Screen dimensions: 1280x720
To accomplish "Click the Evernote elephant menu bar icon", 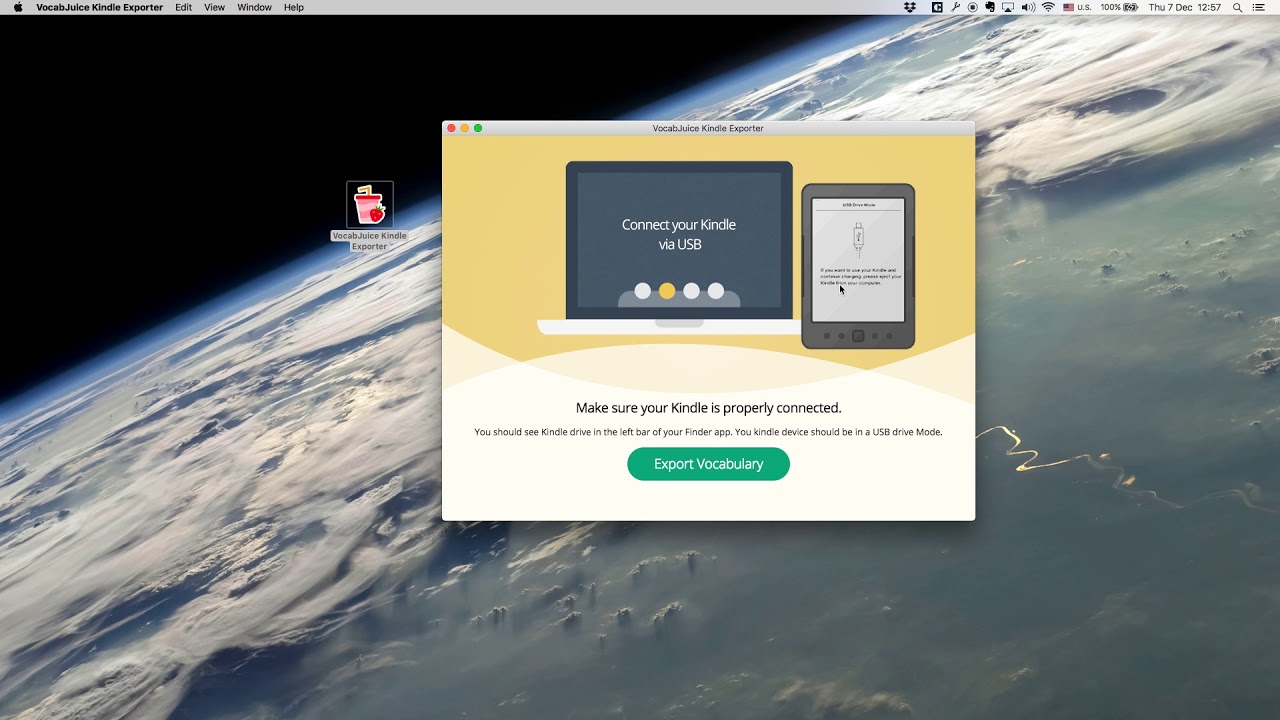I will click(x=990, y=7).
